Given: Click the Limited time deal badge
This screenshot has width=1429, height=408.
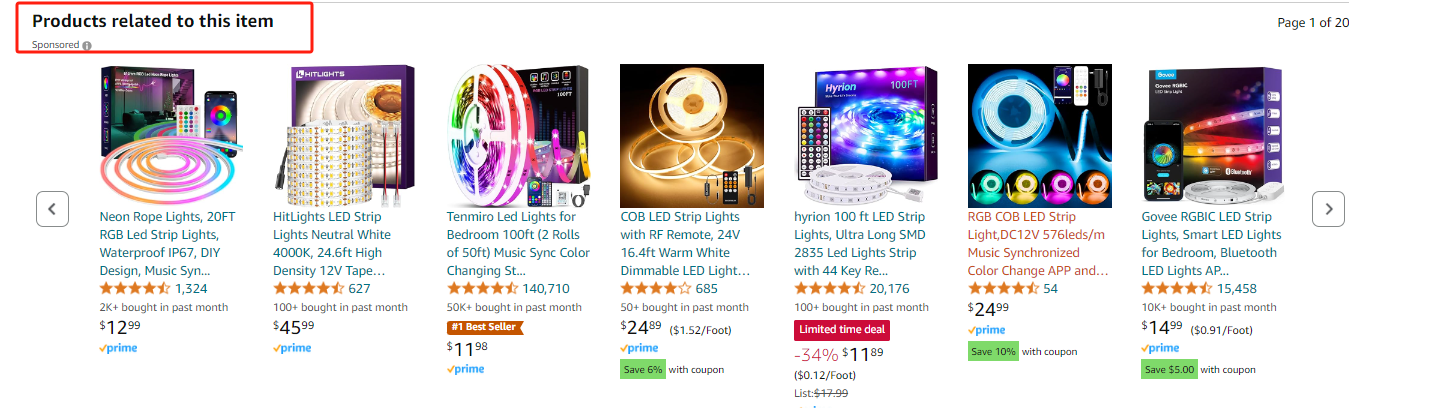Looking at the screenshot, I should tap(841, 330).
